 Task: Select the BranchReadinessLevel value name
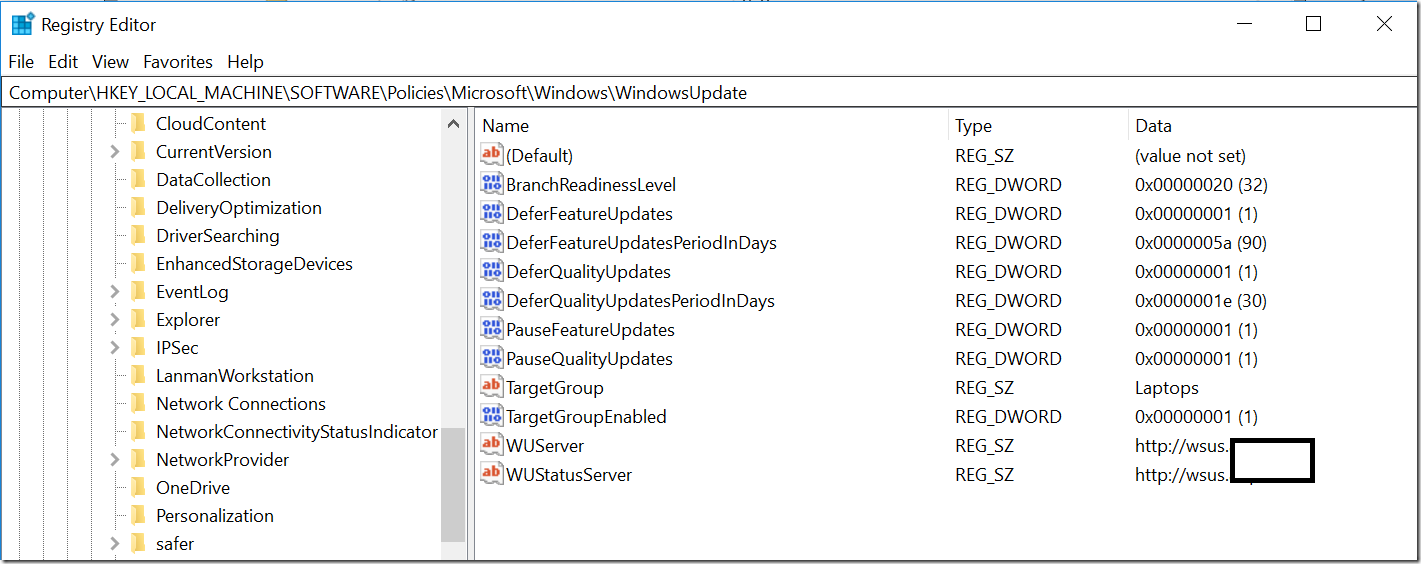pyautogui.click(x=591, y=185)
